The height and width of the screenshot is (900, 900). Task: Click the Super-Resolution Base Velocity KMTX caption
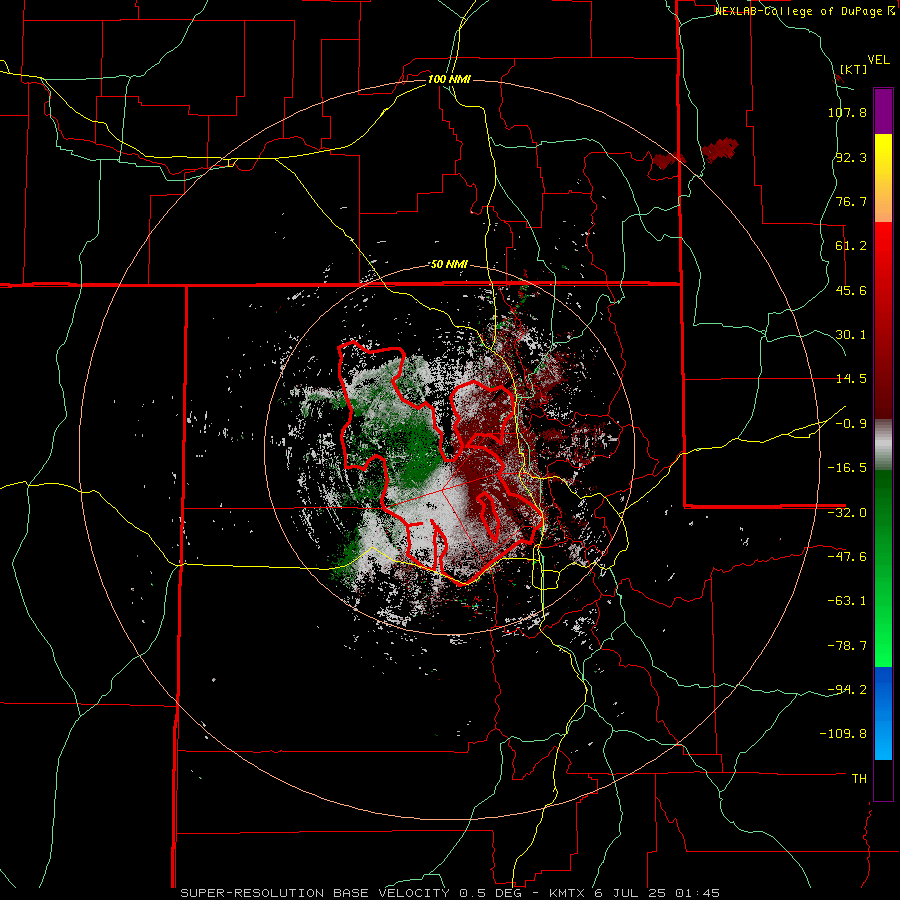450,893
